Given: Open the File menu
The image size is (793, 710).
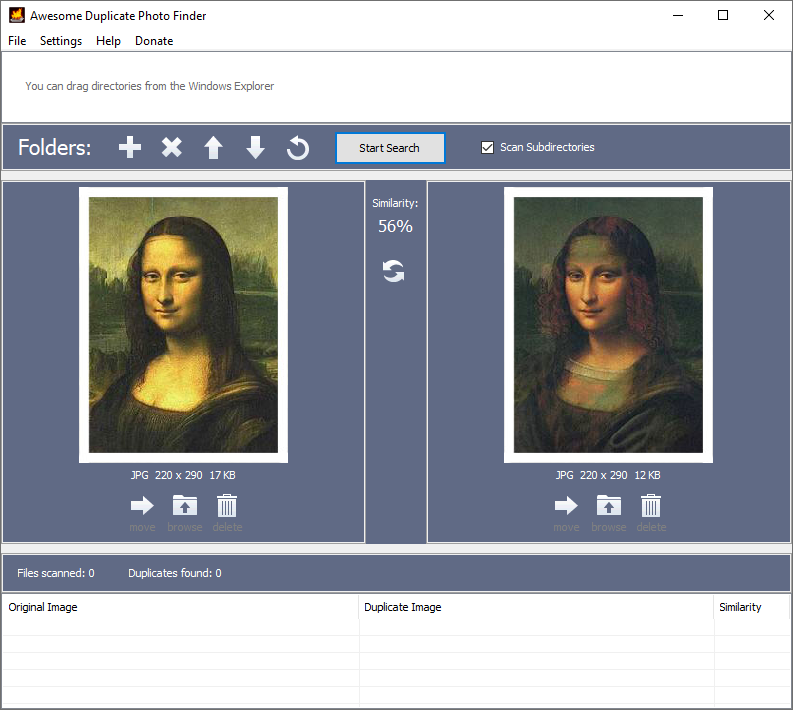Looking at the screenshot, I should (x=17, y=41).
